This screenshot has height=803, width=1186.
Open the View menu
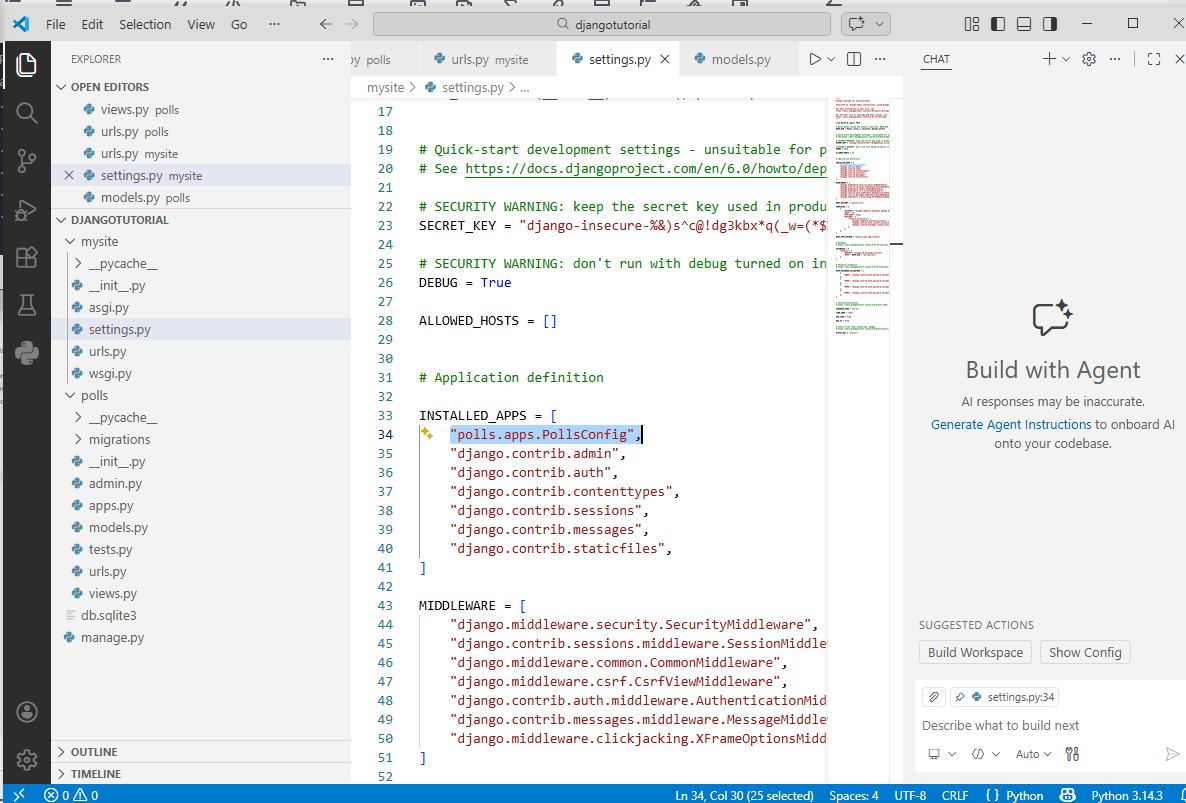click(201, 24)
